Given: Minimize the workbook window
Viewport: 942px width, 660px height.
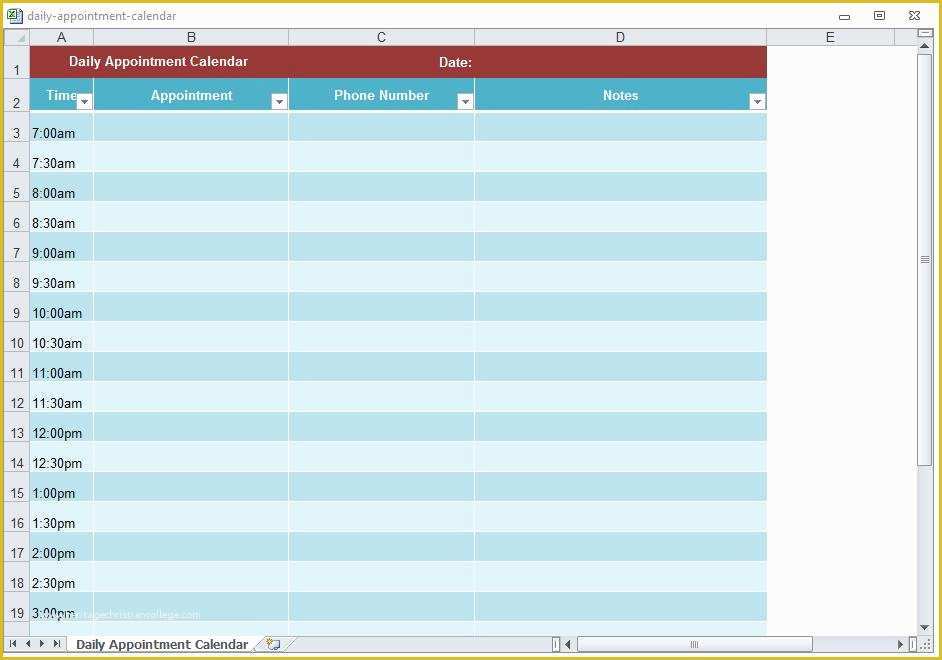Looking at the screenshot, I should (x=844, y=17).
